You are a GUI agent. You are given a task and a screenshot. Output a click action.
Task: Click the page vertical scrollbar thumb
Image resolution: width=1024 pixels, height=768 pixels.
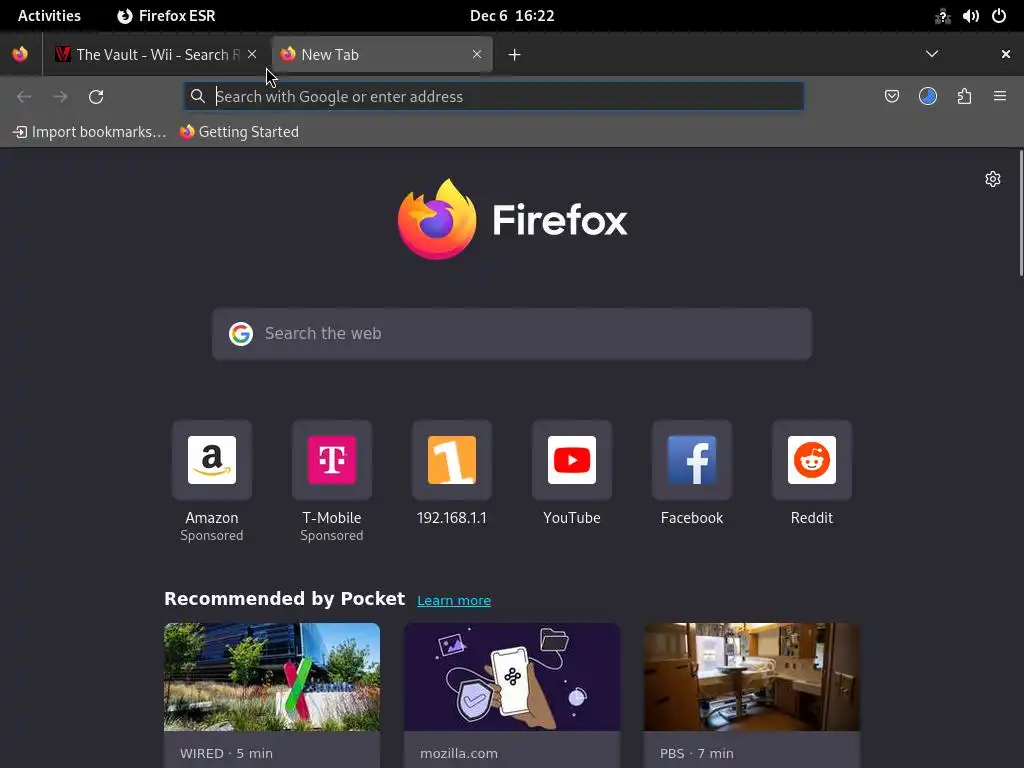[x=1021, y=214]
